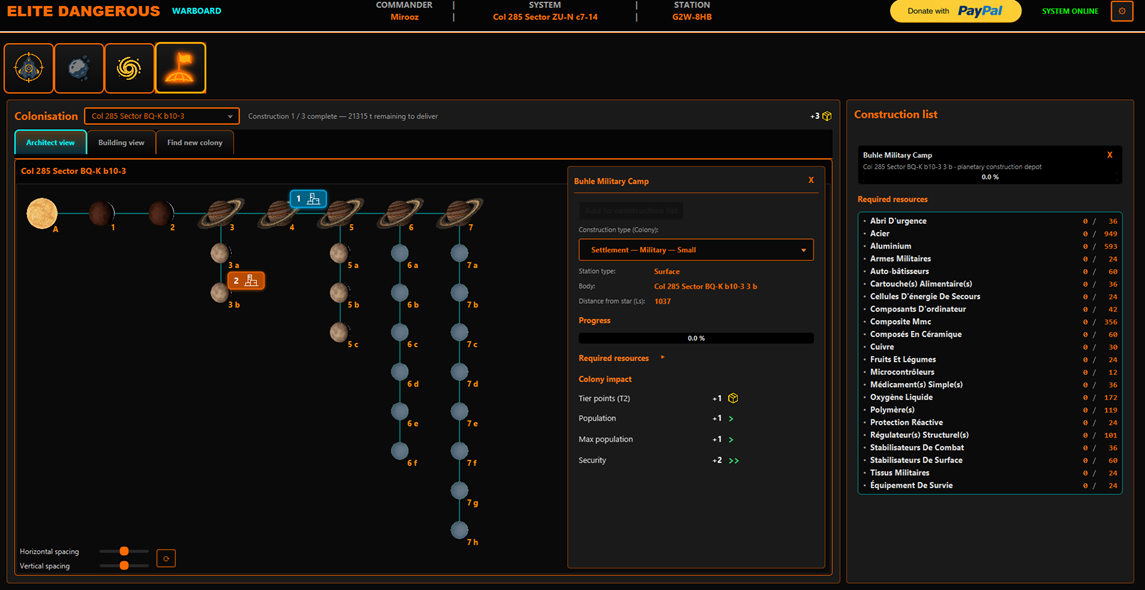Click Régulateur(s) Structurel(s) resource row

pos(989,435)
